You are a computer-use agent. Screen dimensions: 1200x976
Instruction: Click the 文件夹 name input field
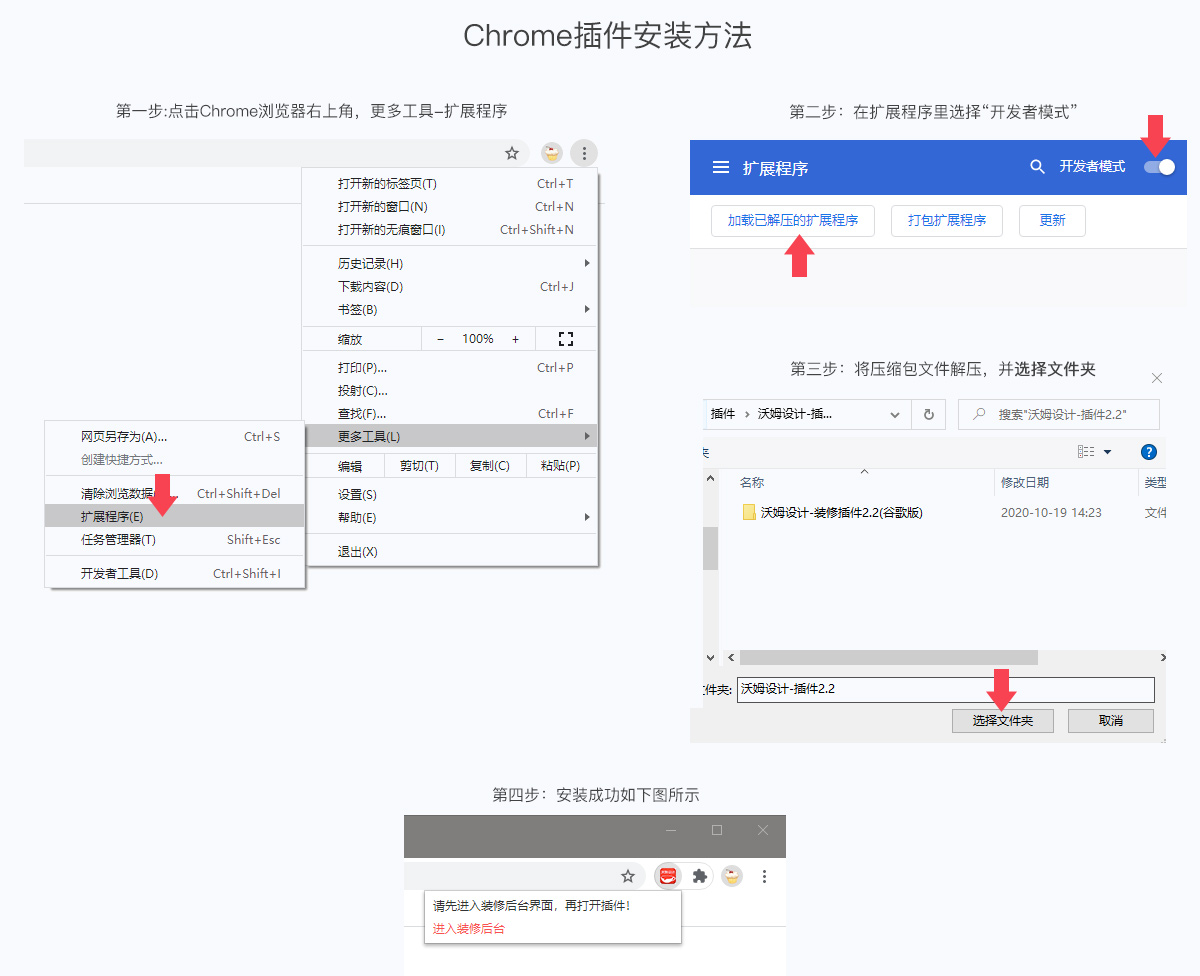click(x=945, y=689)
